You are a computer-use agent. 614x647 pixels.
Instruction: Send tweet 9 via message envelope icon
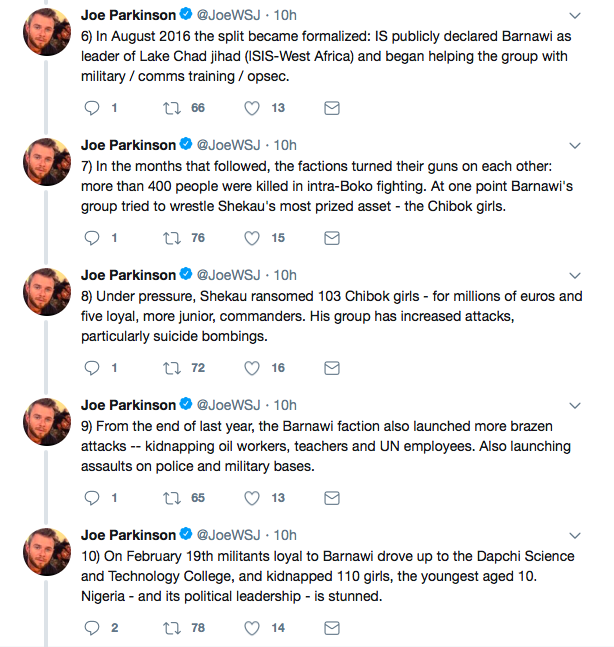(x=332, y=498)
